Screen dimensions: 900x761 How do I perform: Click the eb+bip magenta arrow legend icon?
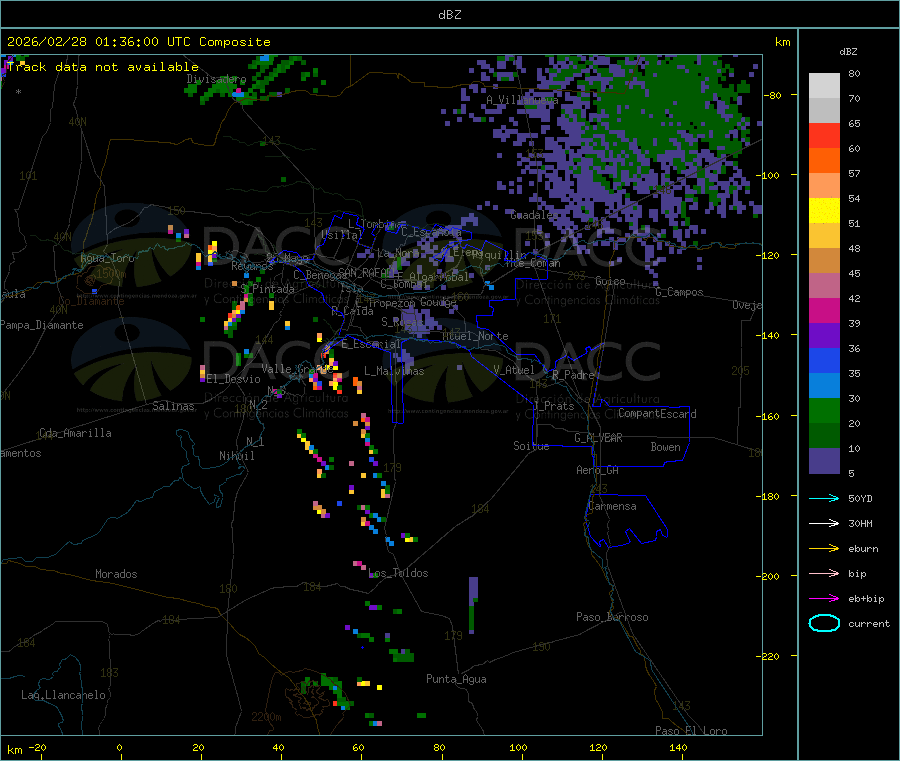click(824, 599)
